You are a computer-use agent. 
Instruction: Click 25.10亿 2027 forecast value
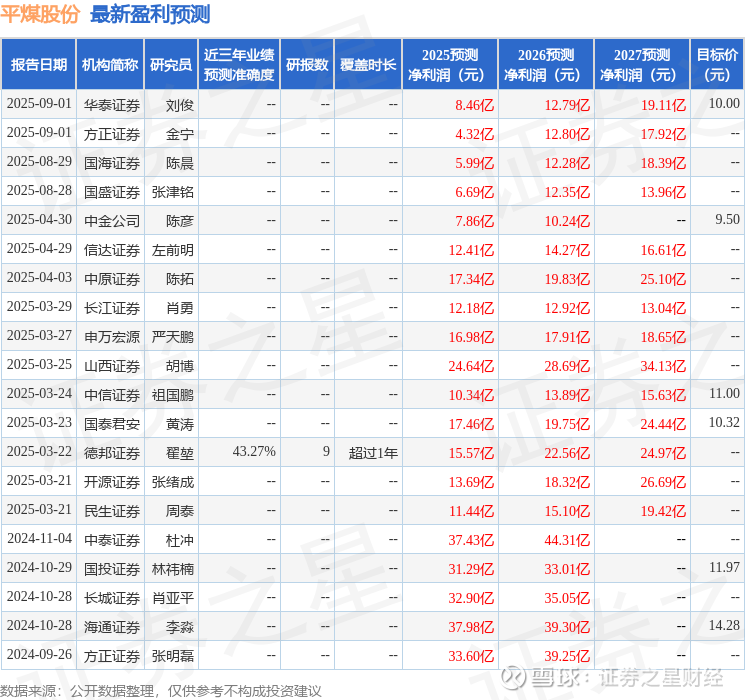tap(663, 279)
